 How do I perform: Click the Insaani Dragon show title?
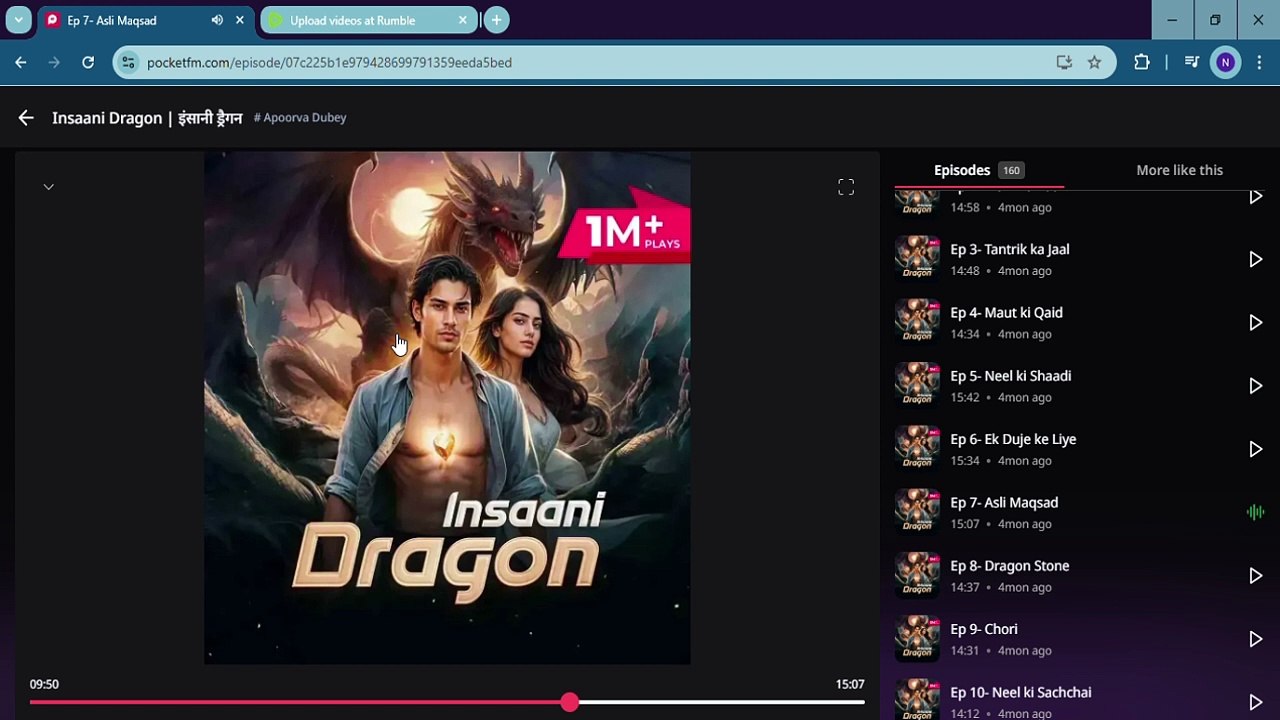147,118
